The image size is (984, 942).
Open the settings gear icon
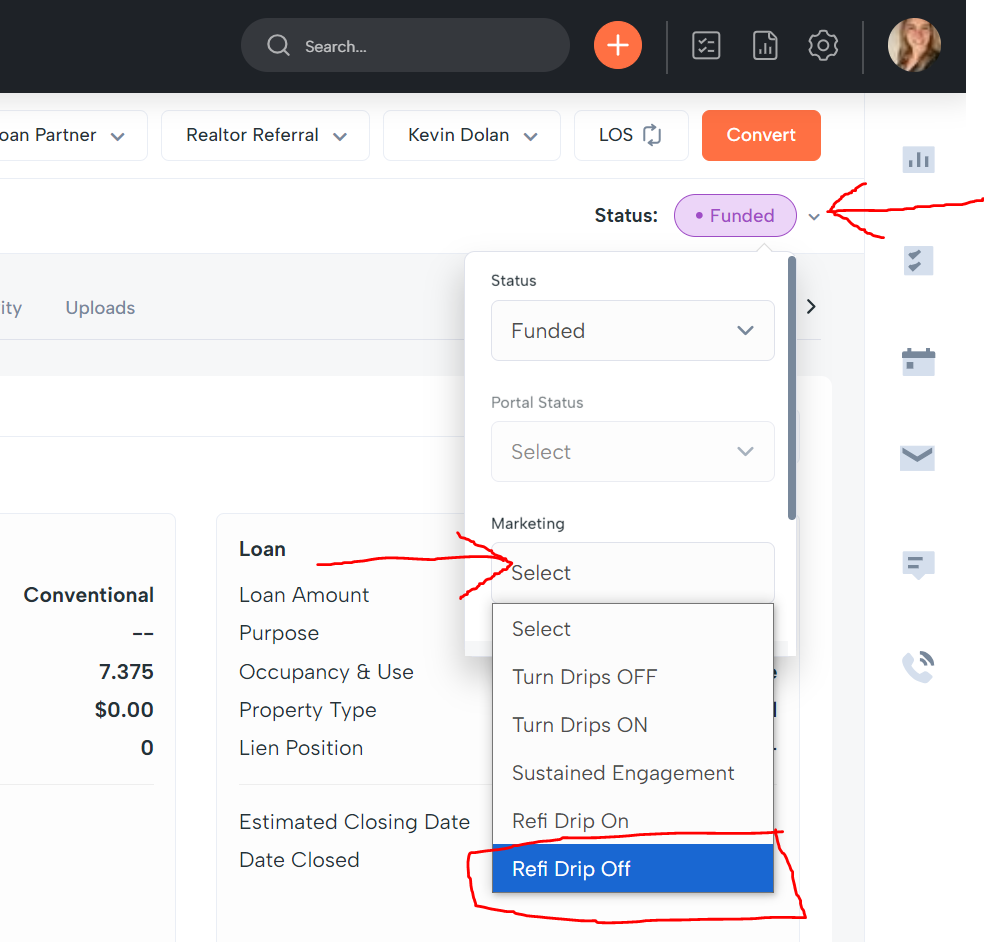click(823, 46)
